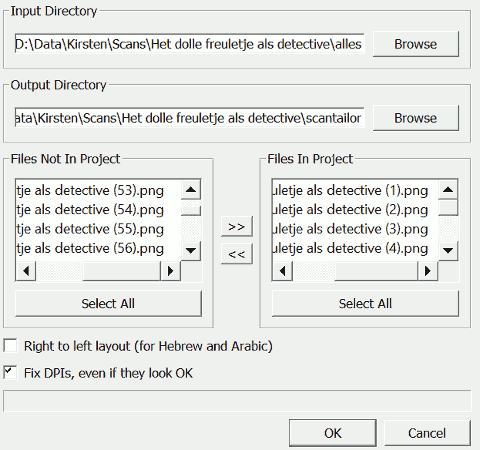Confirm the dialog with OK
The height and width of the screenshot is (450, 480).
[x=333, y=433]
